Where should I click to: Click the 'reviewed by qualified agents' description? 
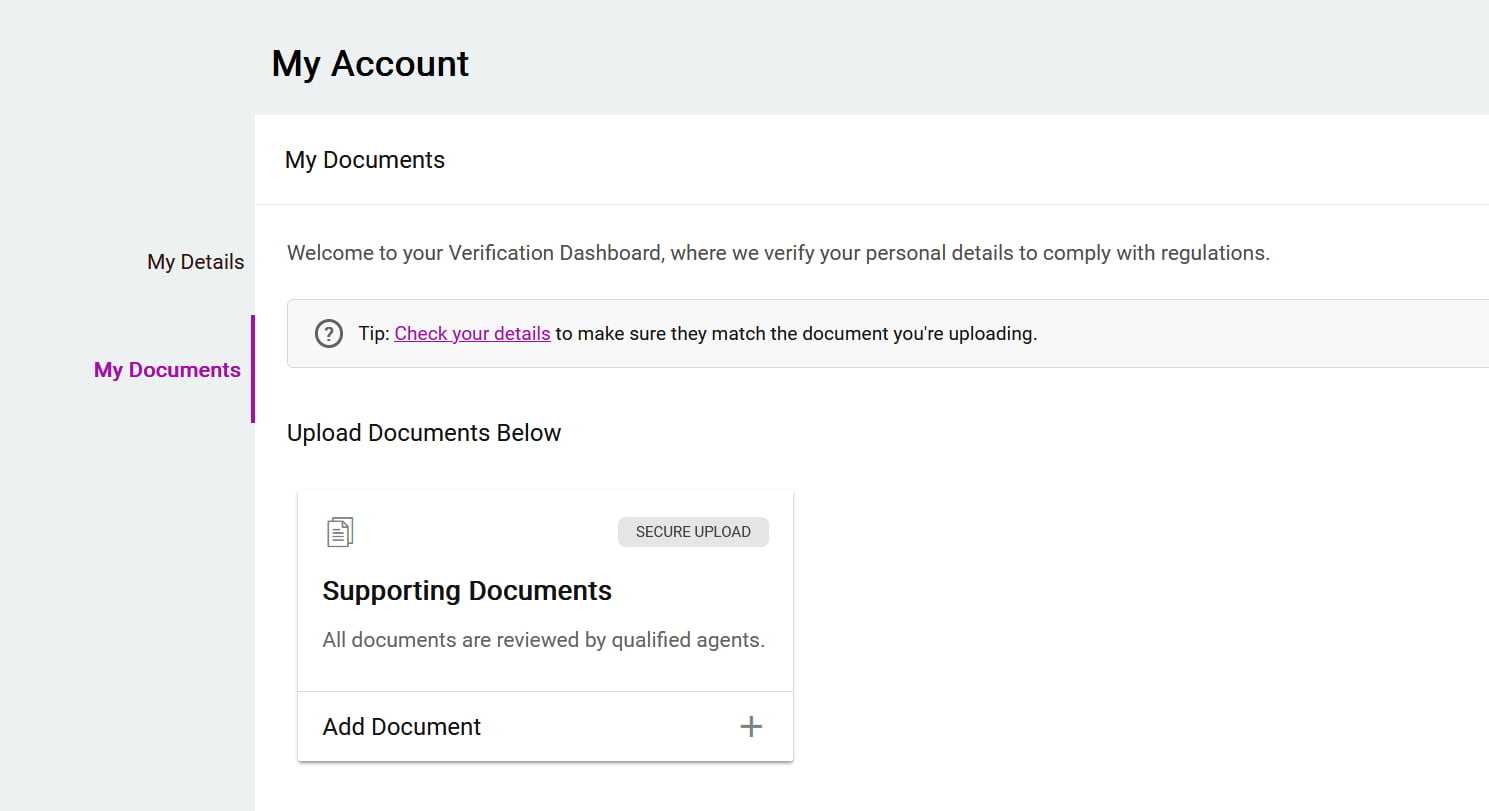point(544,640)
